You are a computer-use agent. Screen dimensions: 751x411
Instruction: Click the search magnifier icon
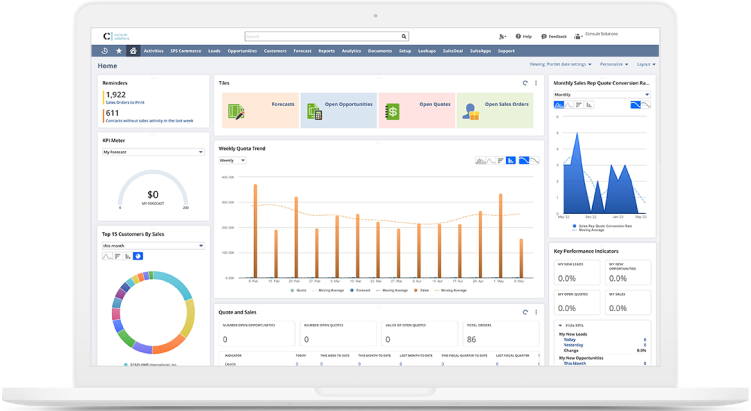405,36
